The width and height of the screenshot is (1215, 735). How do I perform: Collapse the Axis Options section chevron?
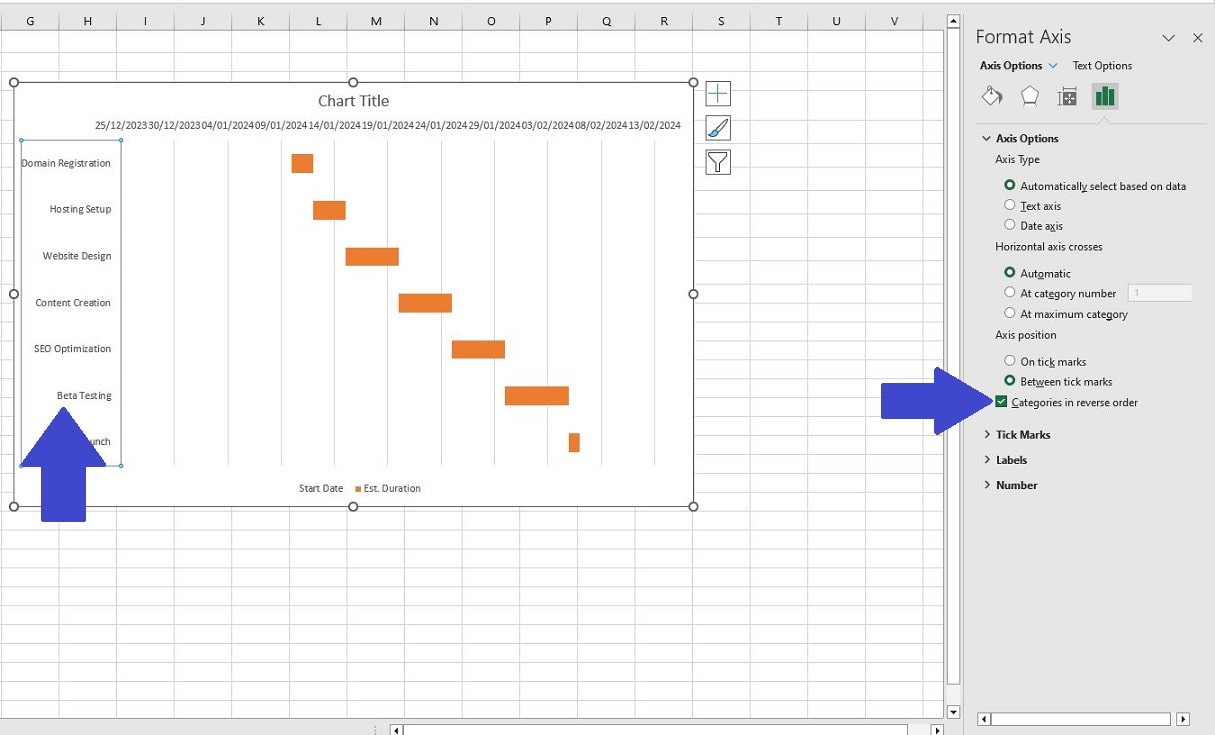pos(988,138)
